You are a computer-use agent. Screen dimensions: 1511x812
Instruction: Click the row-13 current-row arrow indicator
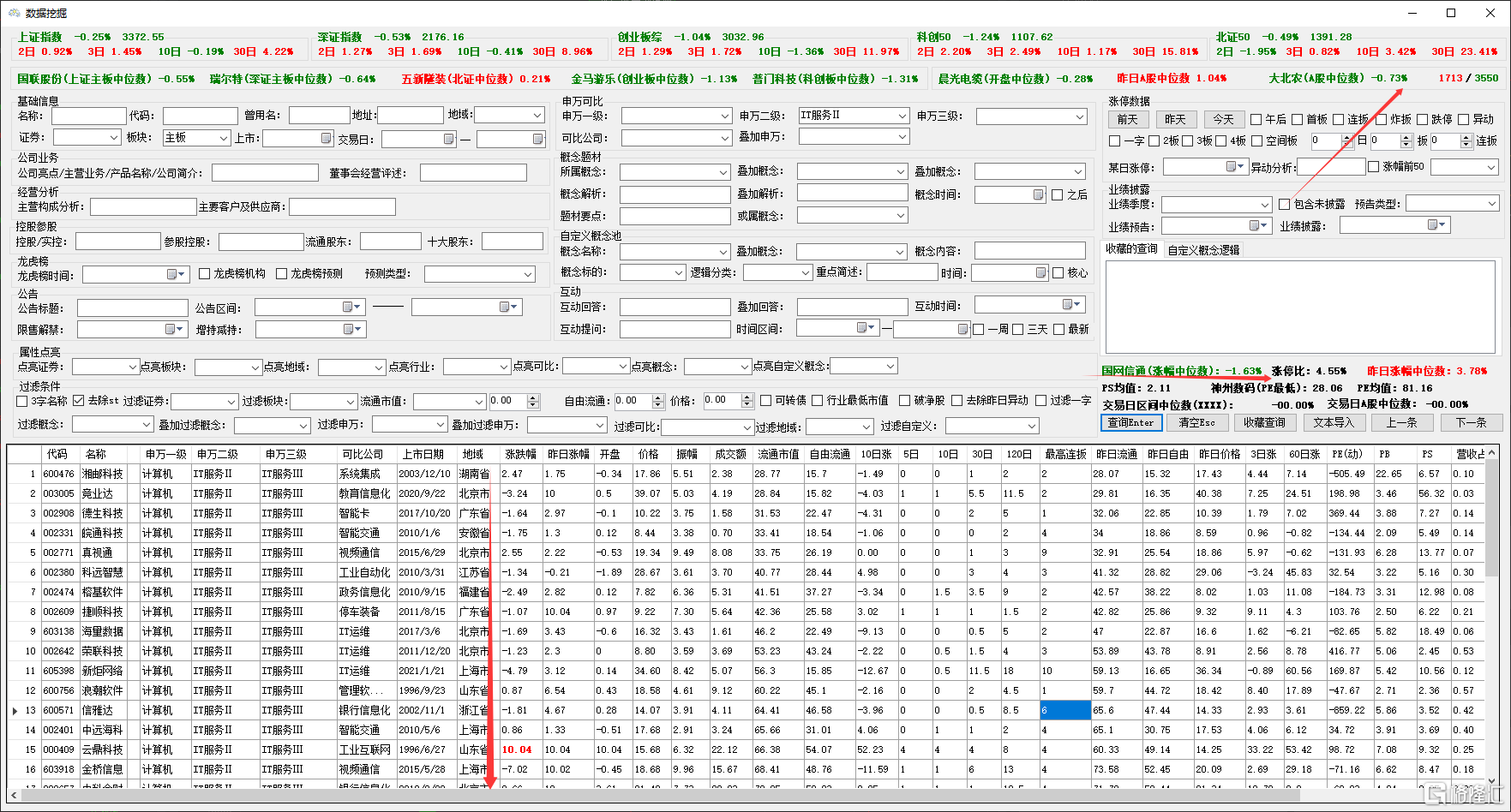(x=15, y=711)
